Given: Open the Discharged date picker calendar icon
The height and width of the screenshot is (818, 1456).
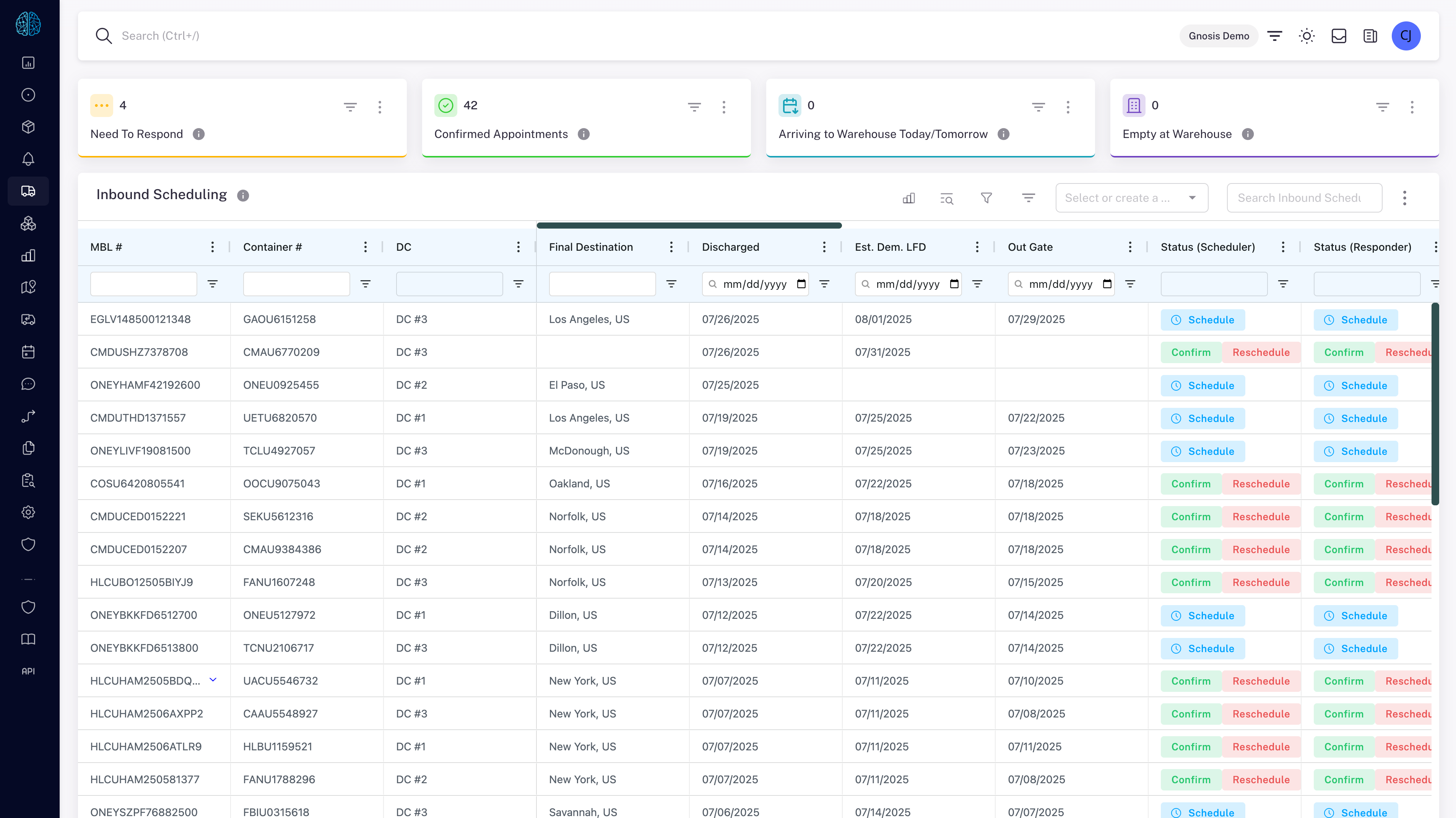Looking at the screenshot, I should [x=801, y=284].
